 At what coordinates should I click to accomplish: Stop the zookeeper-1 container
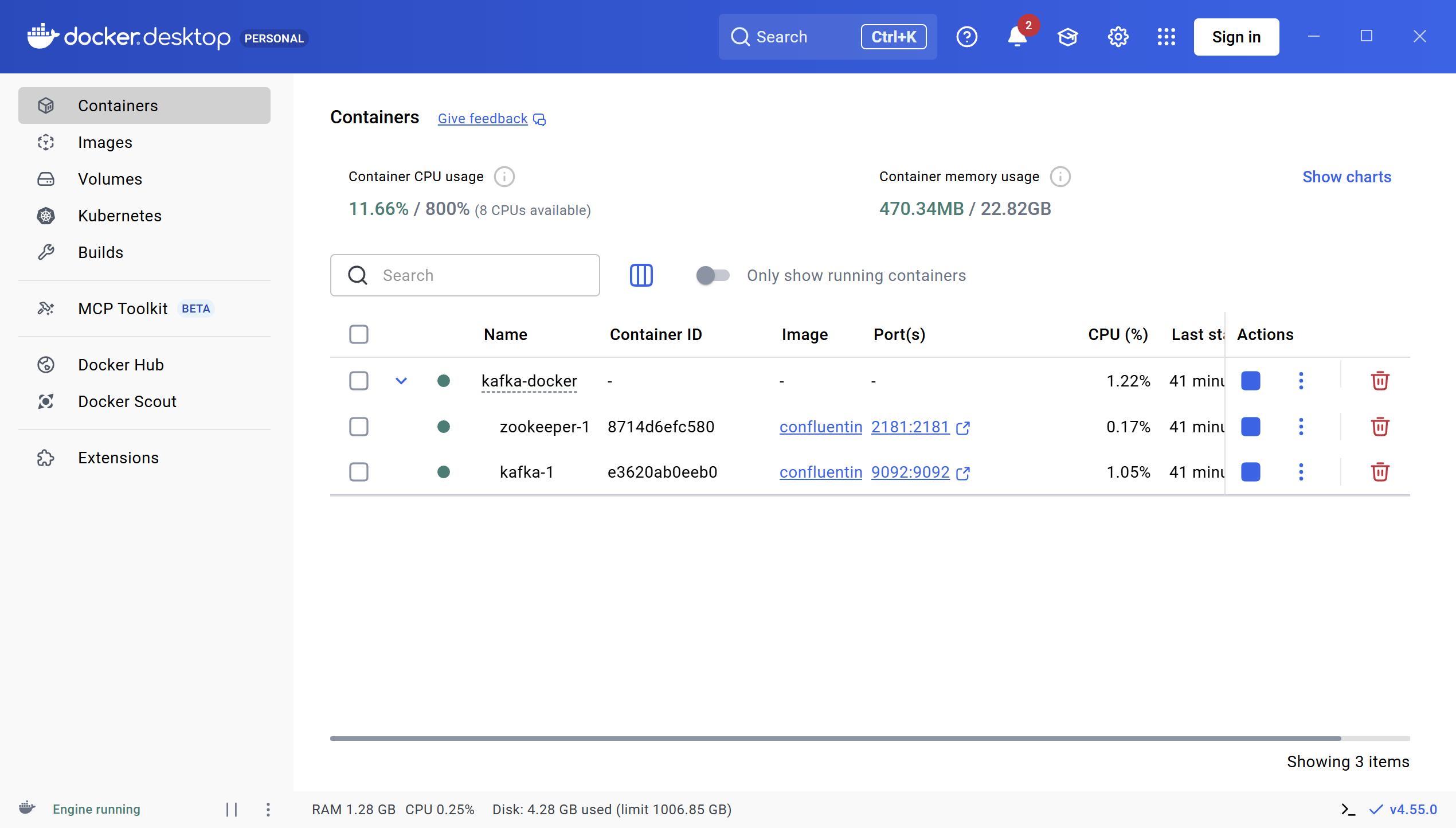1250,427
